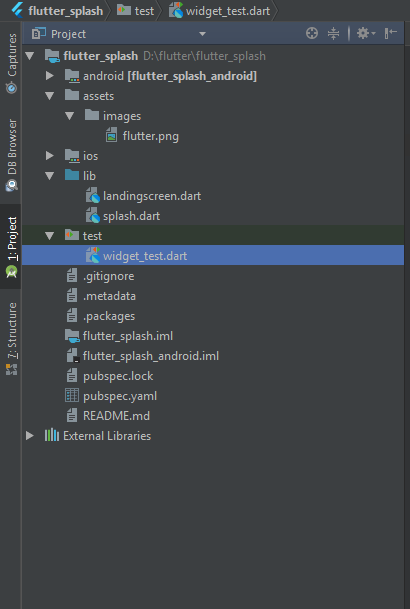Click the android module folder icon

click(72, 76)
